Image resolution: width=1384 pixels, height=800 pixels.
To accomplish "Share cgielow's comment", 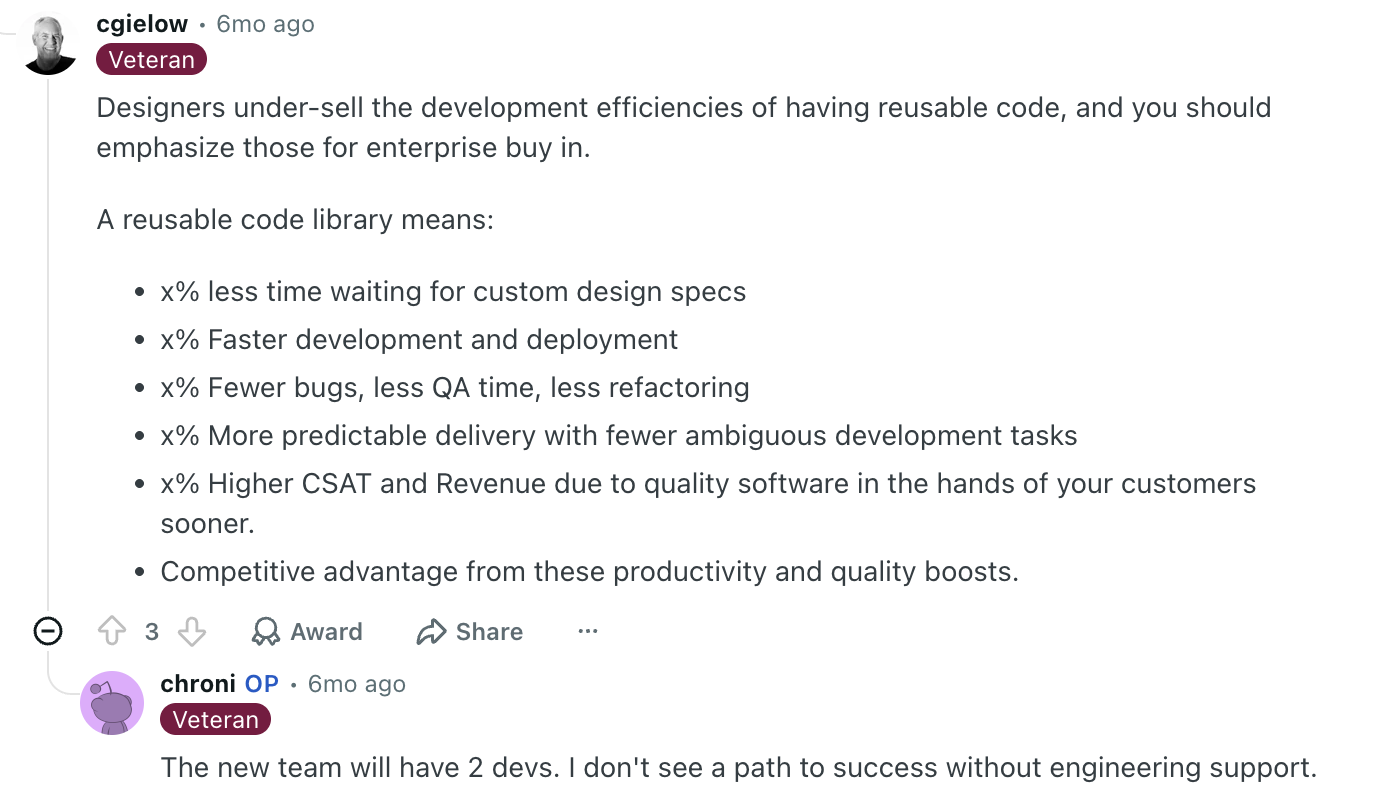I will pos(469,631).
